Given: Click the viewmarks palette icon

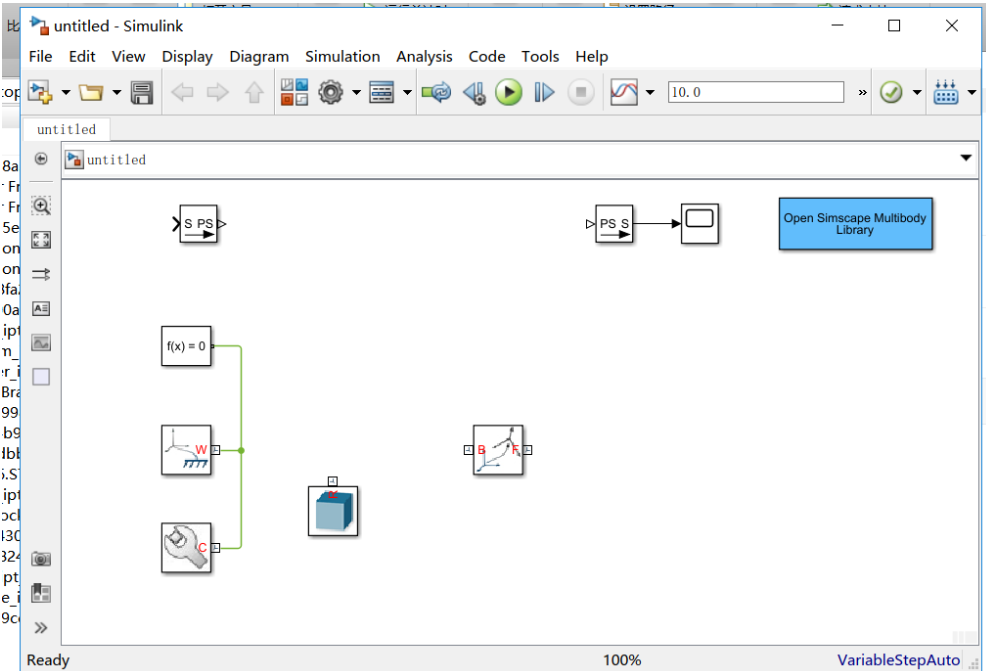Looking at the screenshot, I should pyautogui.click(x=41, y=593).
